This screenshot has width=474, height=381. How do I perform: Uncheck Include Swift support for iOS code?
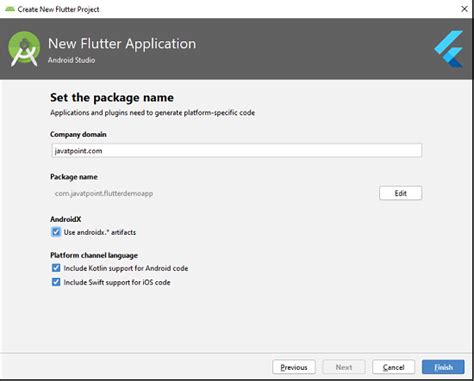[56, 282]
